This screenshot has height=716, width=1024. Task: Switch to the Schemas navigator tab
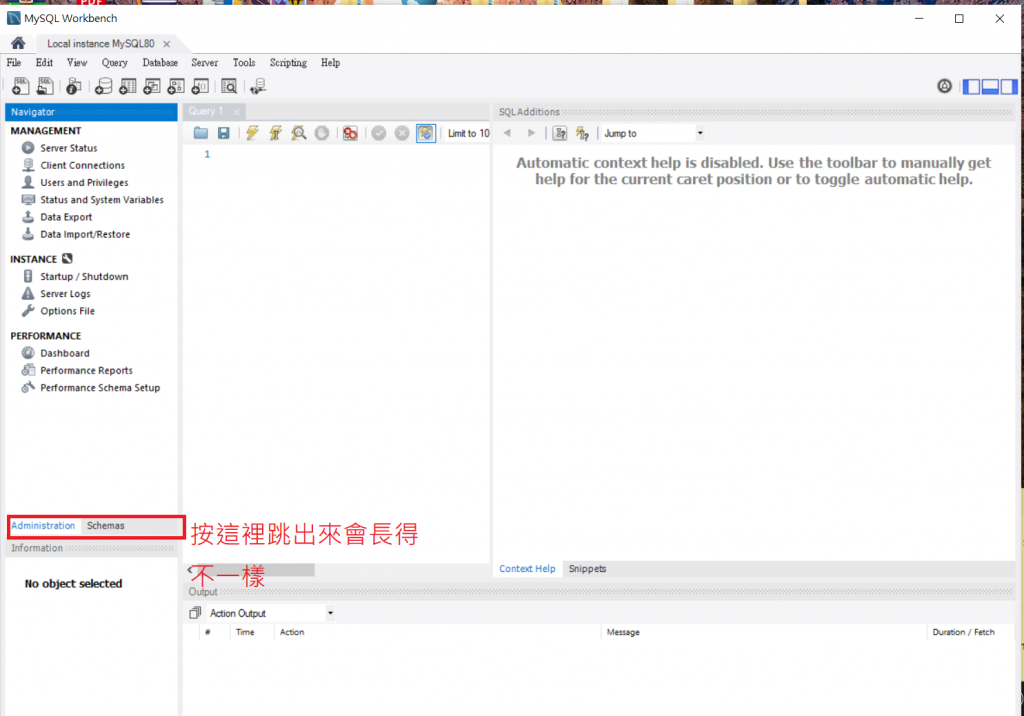pyautogui.click(x=105, y=526)
